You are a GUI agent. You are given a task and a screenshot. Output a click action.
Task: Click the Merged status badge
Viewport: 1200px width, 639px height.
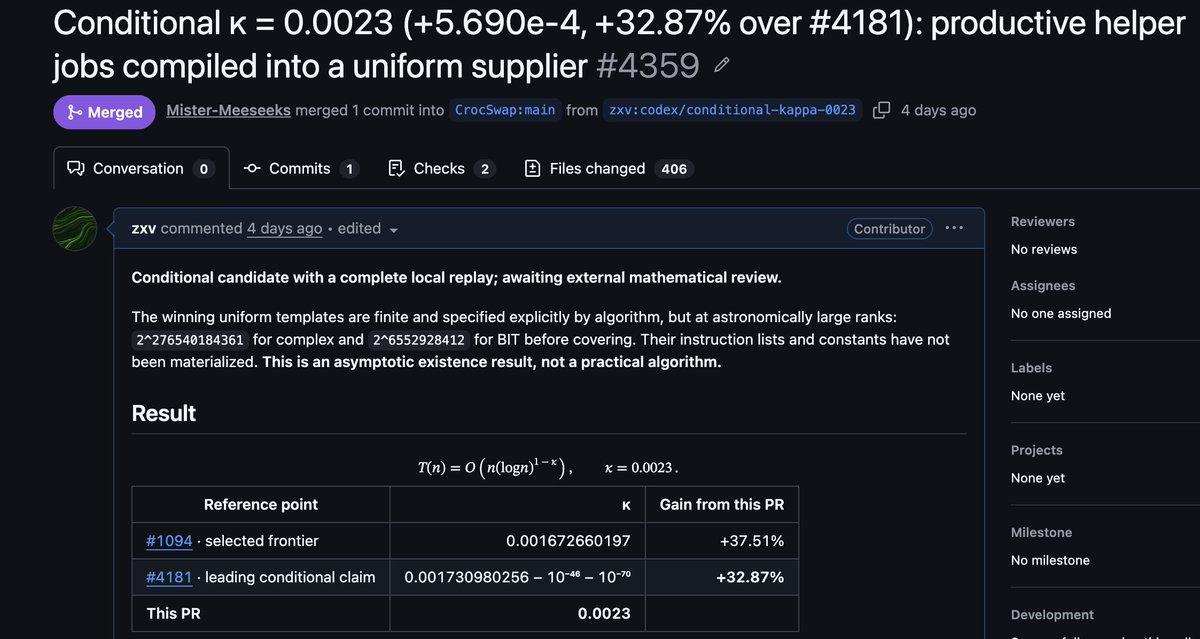(104, 112)
